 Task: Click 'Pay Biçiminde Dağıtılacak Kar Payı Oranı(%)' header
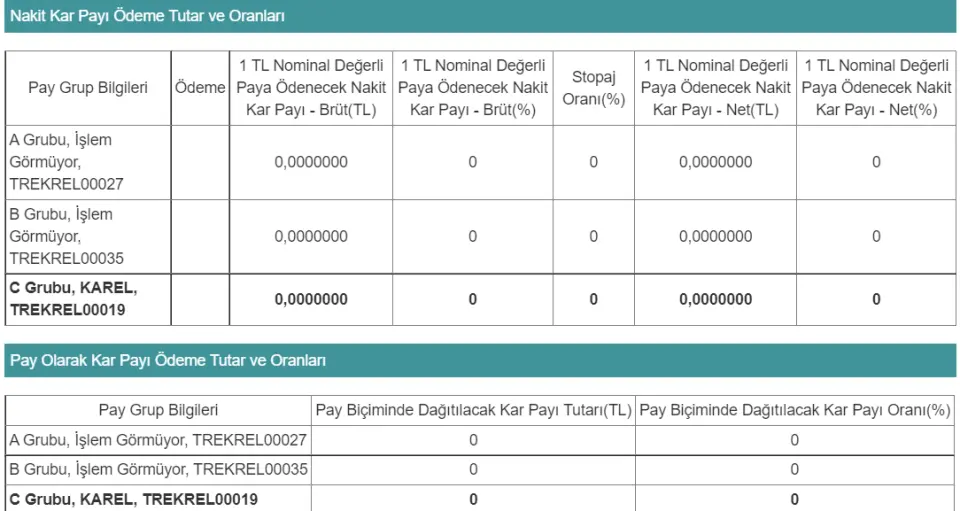[x=795, y=410]
